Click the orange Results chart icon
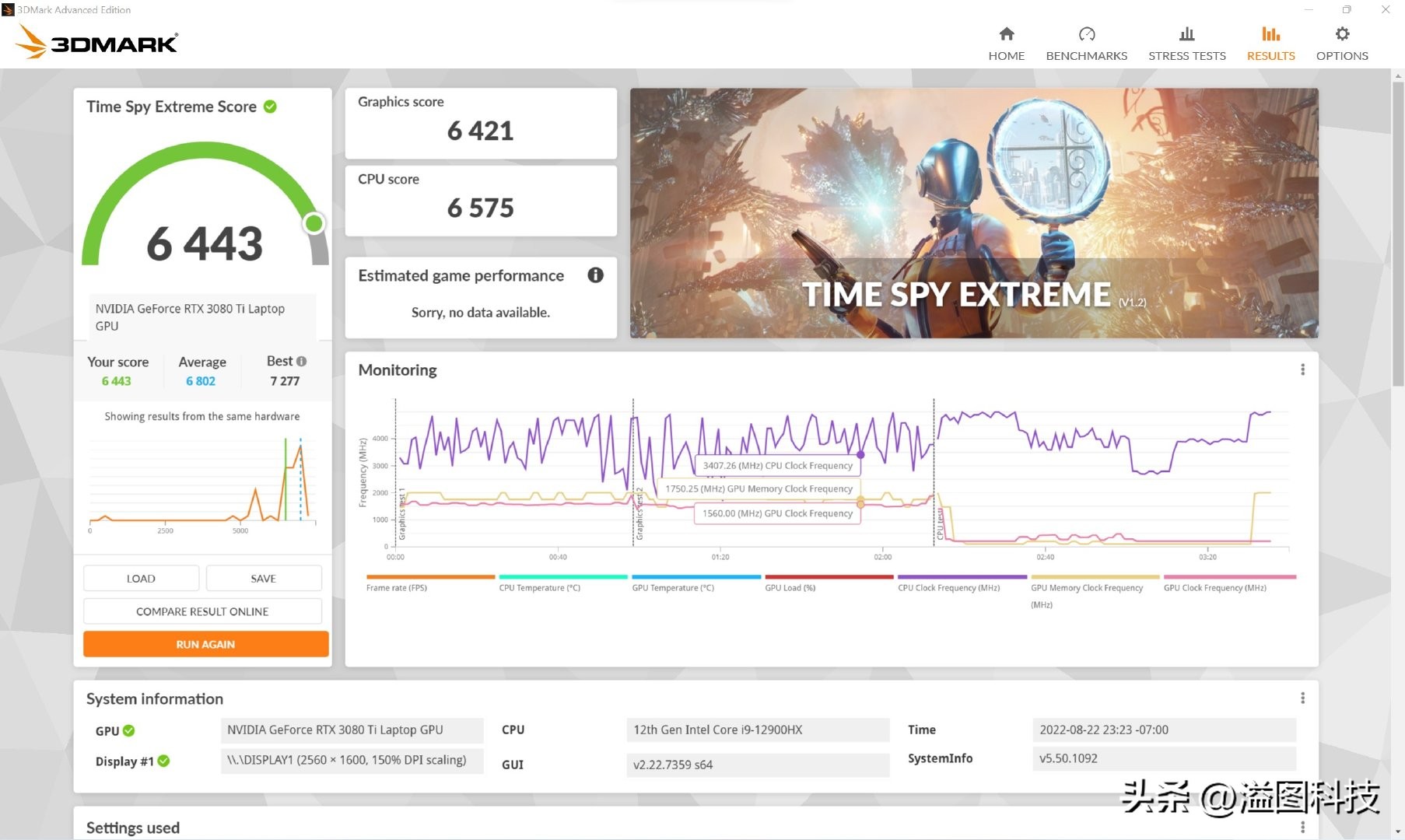 pyautogui.click(x=1270, y=34)
